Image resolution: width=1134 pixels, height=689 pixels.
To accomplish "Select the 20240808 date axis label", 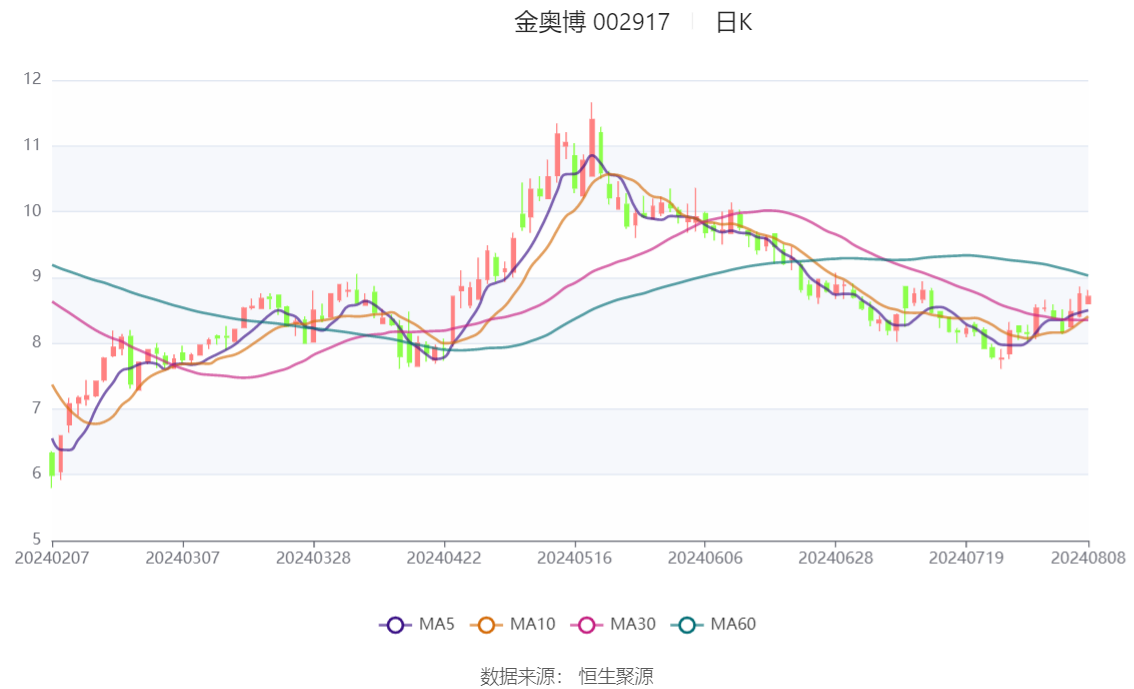I will click(x=1088, y=558).
